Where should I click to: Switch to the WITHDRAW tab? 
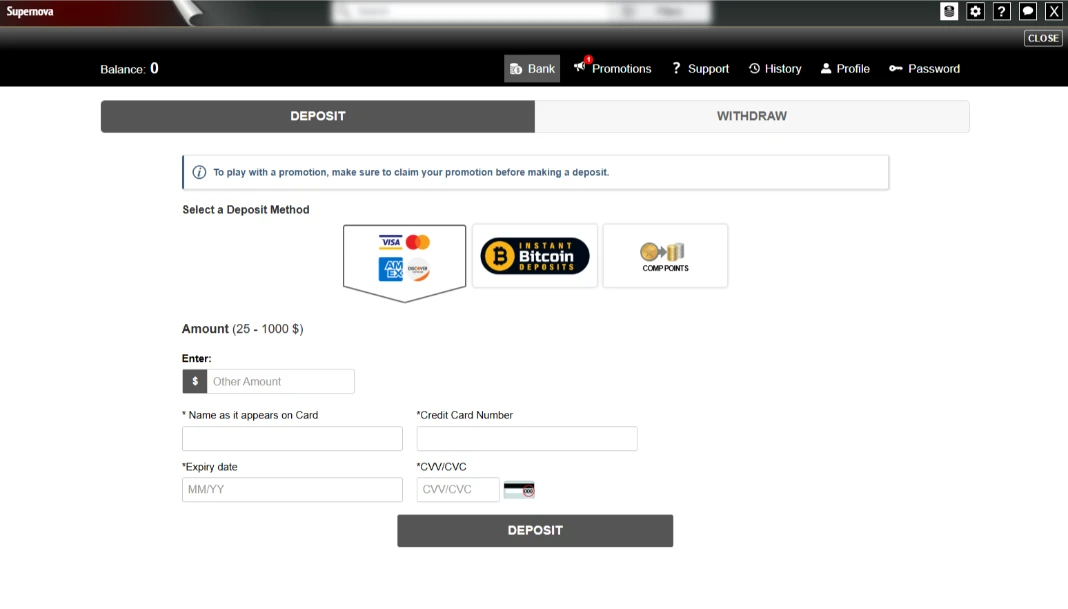751,116
